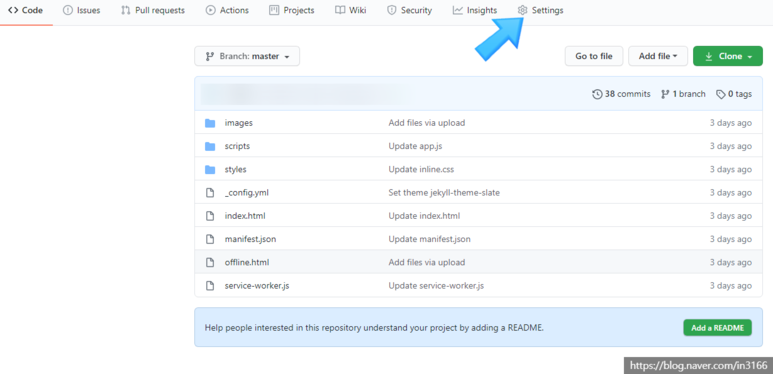This screenshot has width=773, height=374.
Task: Open the styles folder name
Action: click(236, 170)
